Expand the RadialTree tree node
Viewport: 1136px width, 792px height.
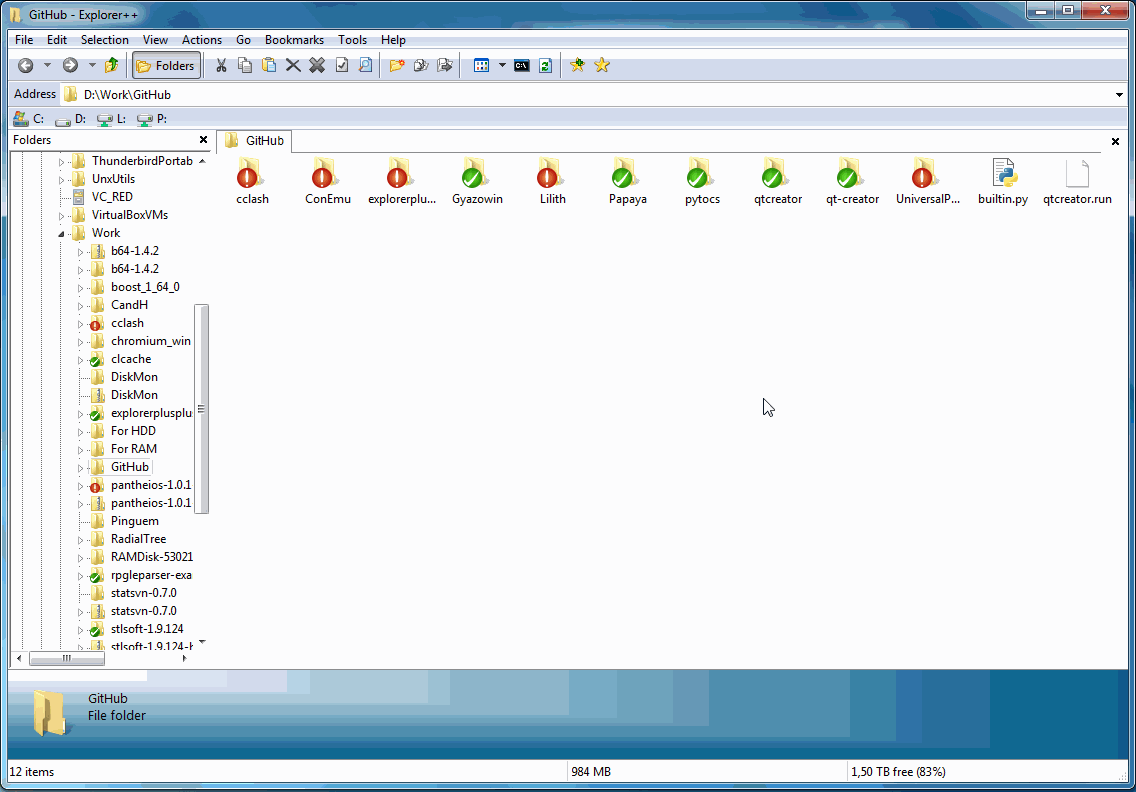80,540
